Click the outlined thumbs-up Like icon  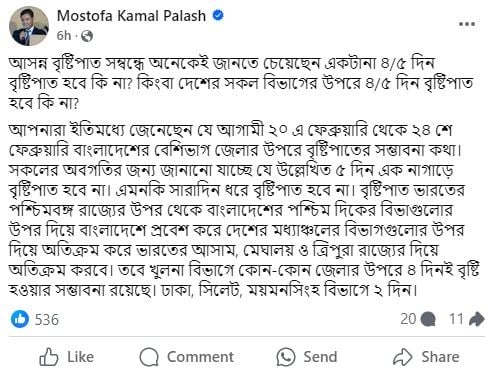49,357
